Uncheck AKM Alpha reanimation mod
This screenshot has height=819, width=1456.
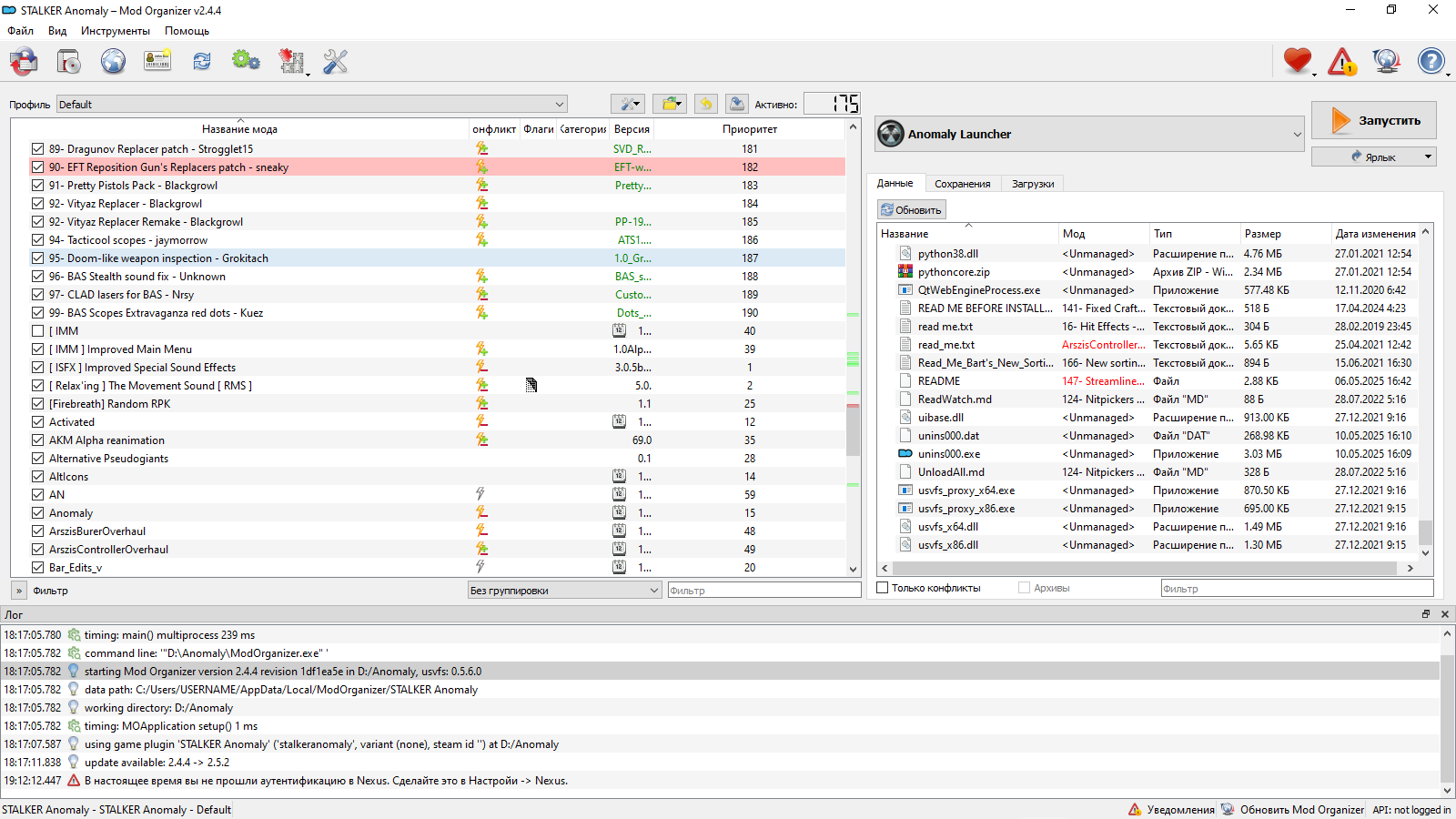click(x=37, y=440)
